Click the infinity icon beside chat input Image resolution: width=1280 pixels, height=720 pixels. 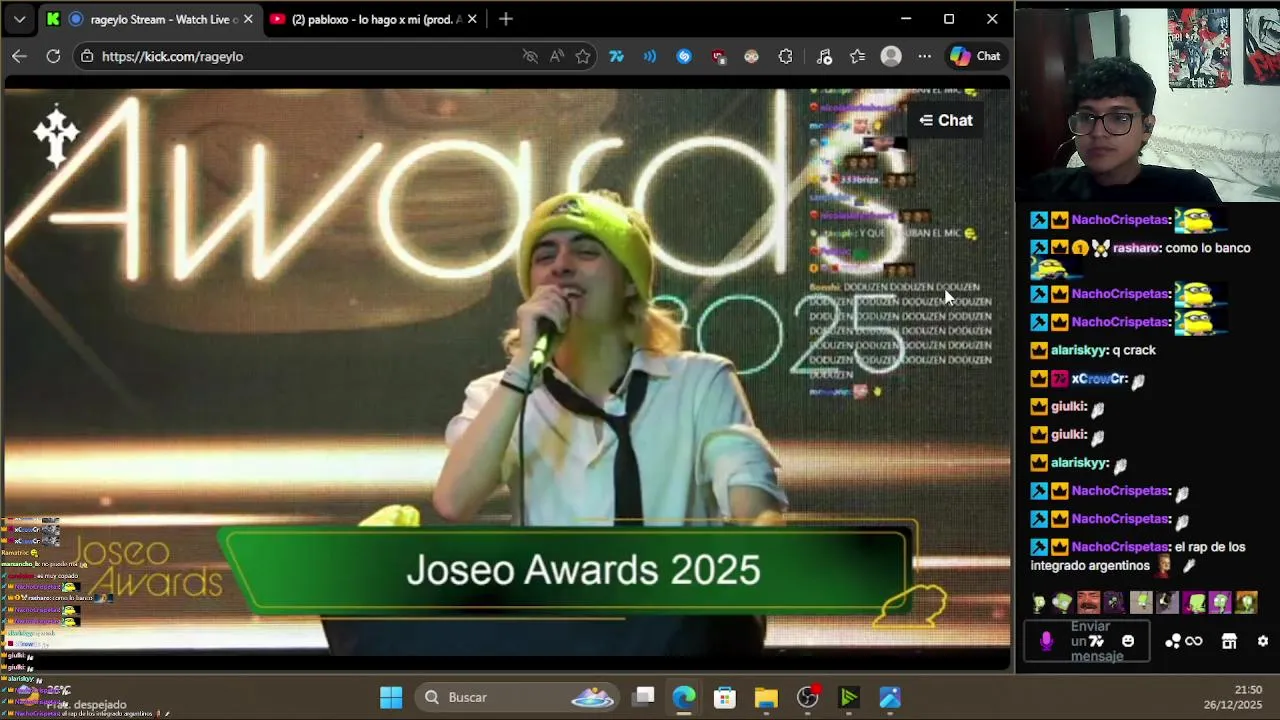pos(1194,641)
